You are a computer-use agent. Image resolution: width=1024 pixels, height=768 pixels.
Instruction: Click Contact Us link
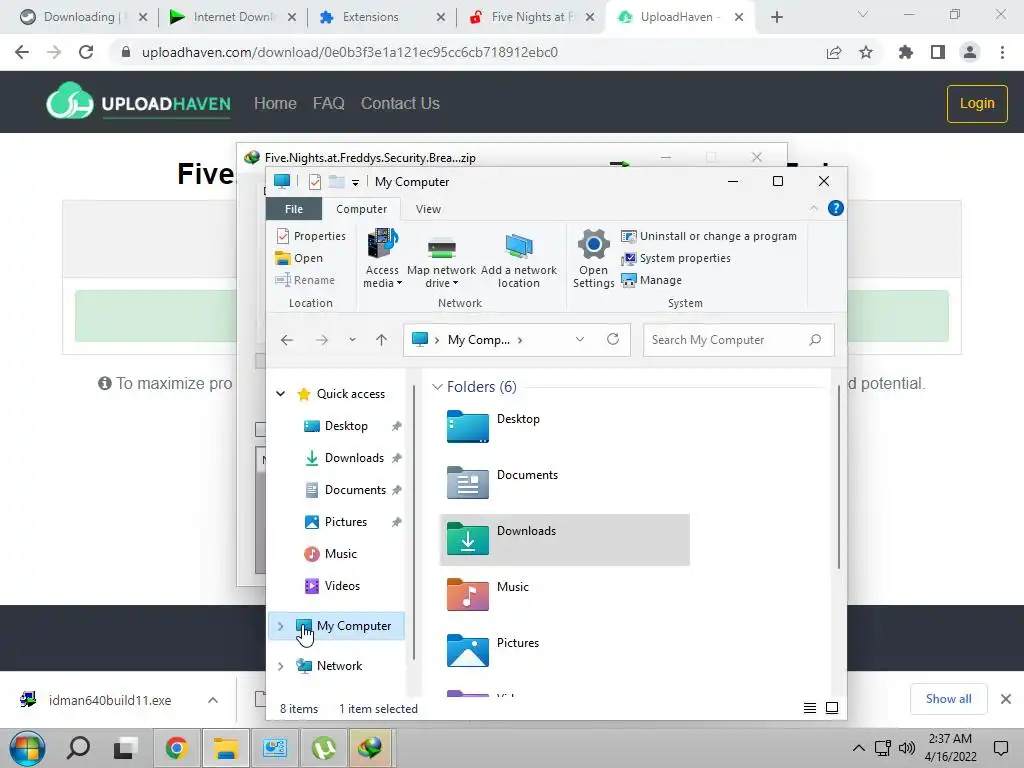400,103
